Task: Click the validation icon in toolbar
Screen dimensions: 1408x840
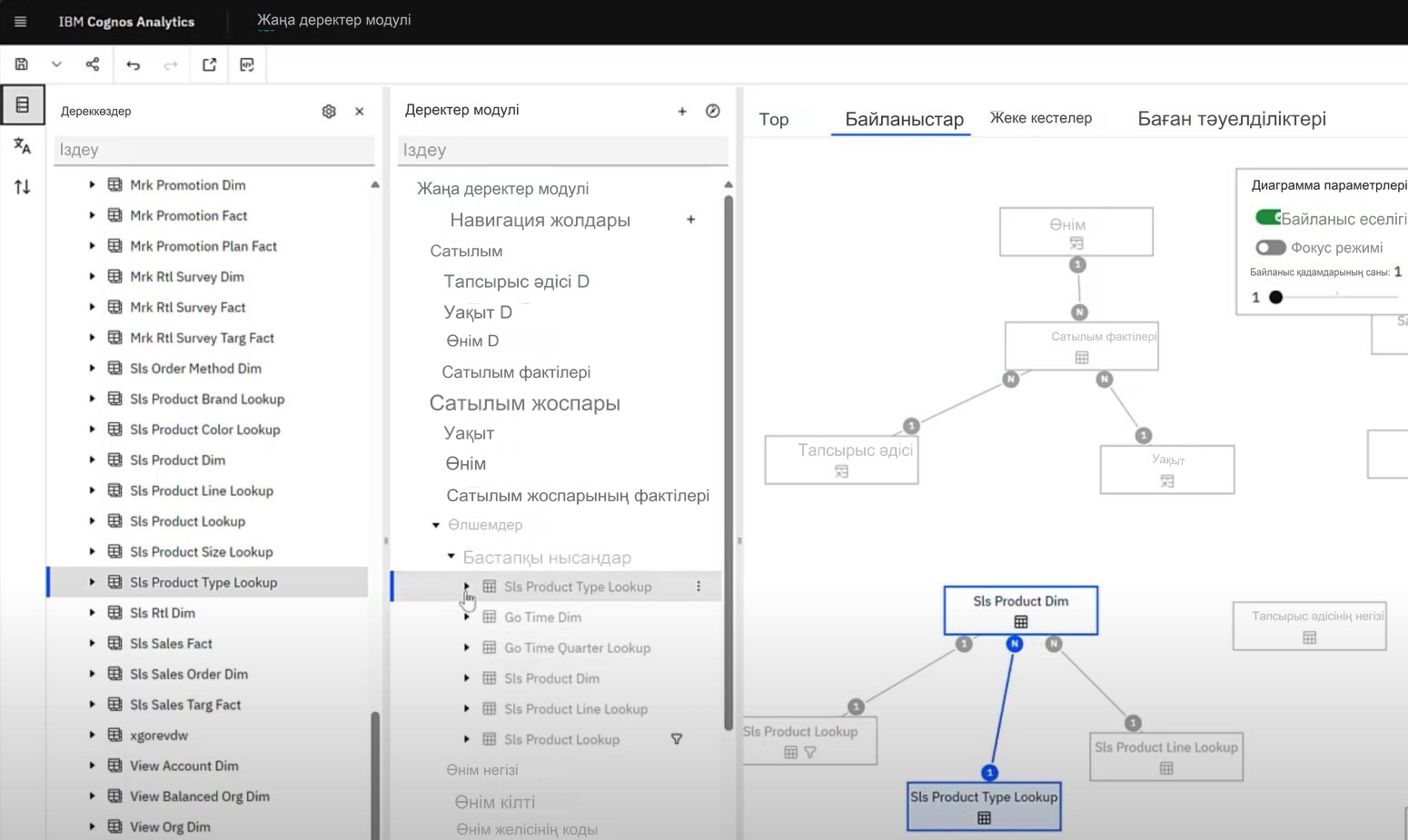Action: (247, 64)
